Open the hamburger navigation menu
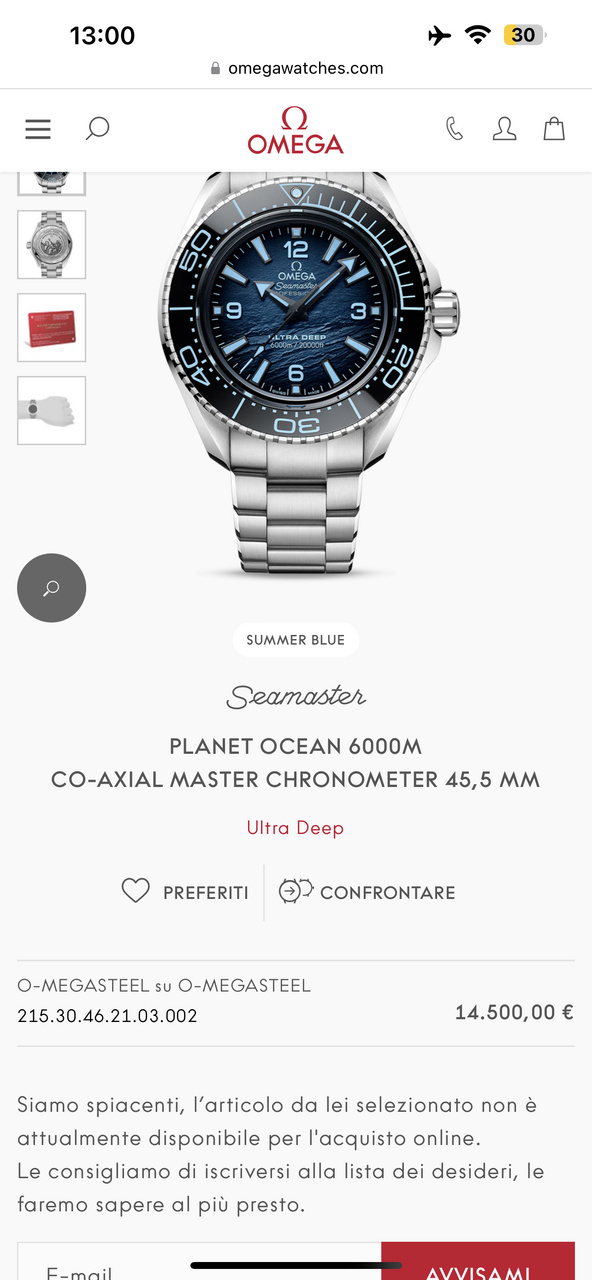Image resolution: width=592 pixels, height=1280 pixels. tap(38, 129)
